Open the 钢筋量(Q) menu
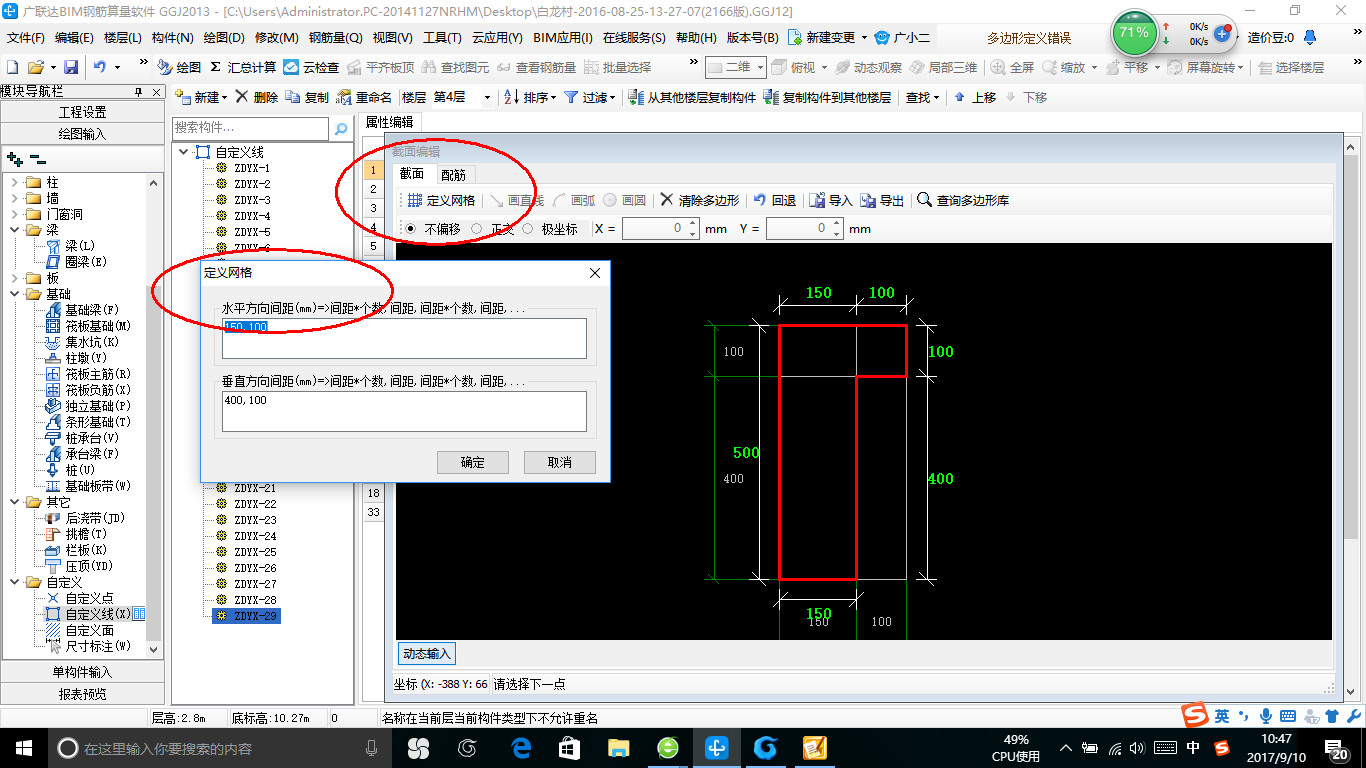The height and width of the screenshot is (768, 1366). click(335, 38)
